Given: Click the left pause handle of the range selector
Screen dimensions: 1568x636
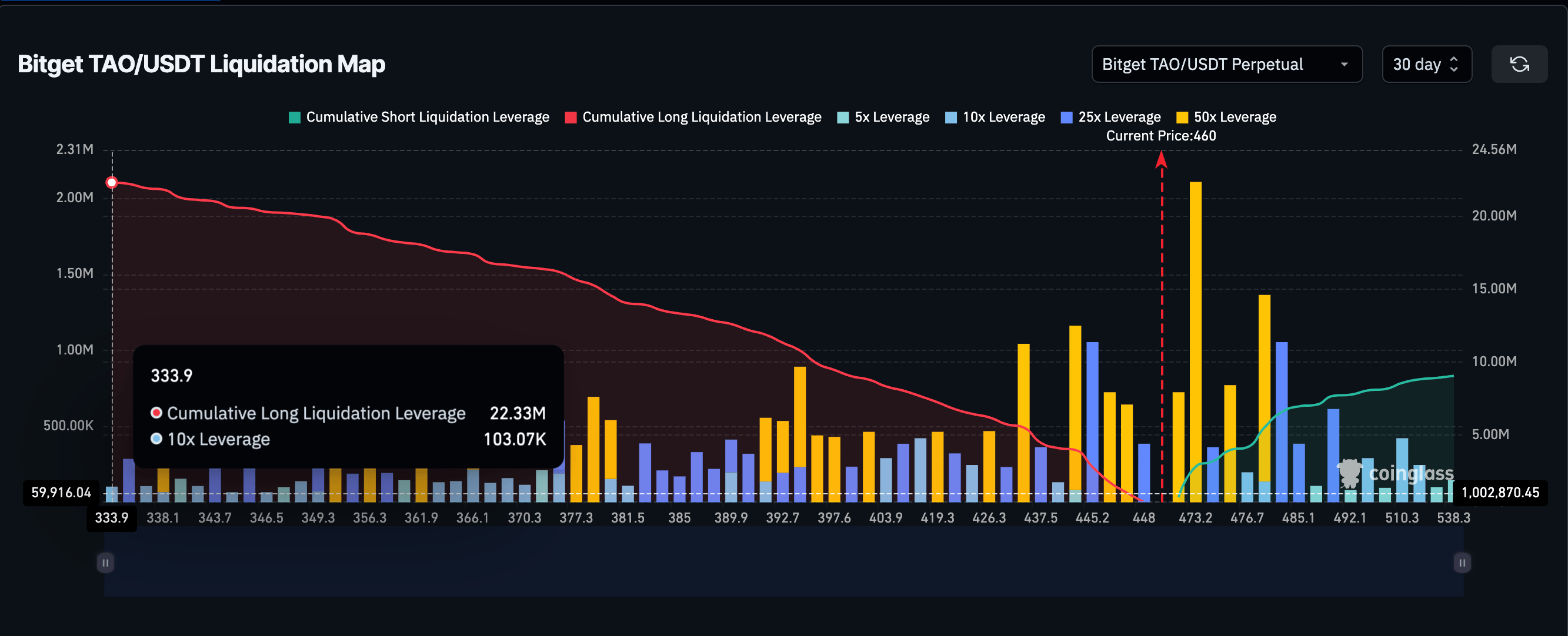Looking at the screenshot, I should pyautogui.click(x=105, y=563).
